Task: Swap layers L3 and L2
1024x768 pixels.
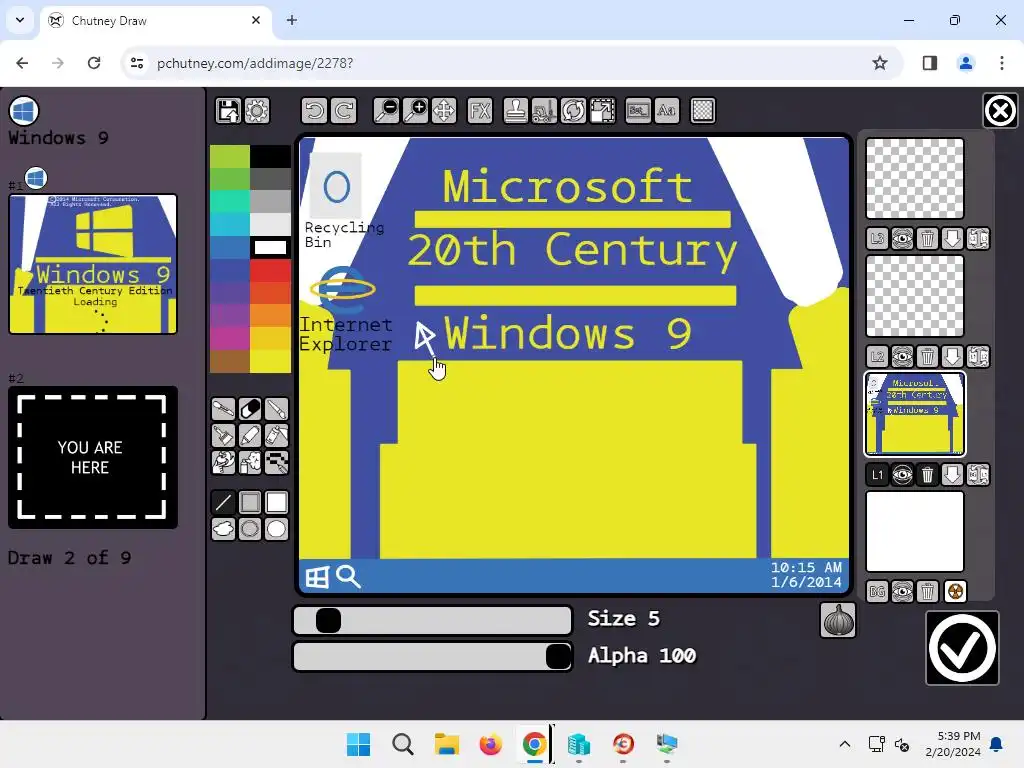Action: coord(978,239)
